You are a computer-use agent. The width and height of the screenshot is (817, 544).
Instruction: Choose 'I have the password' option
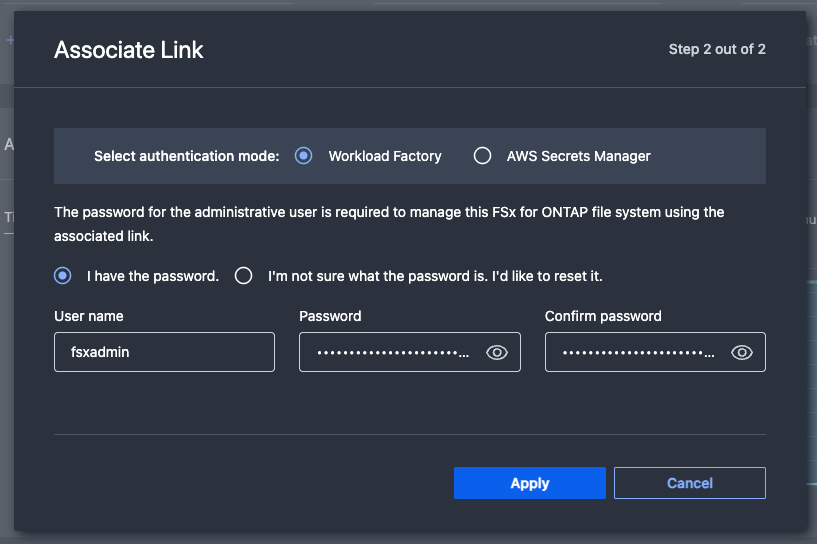click(63, 276)
